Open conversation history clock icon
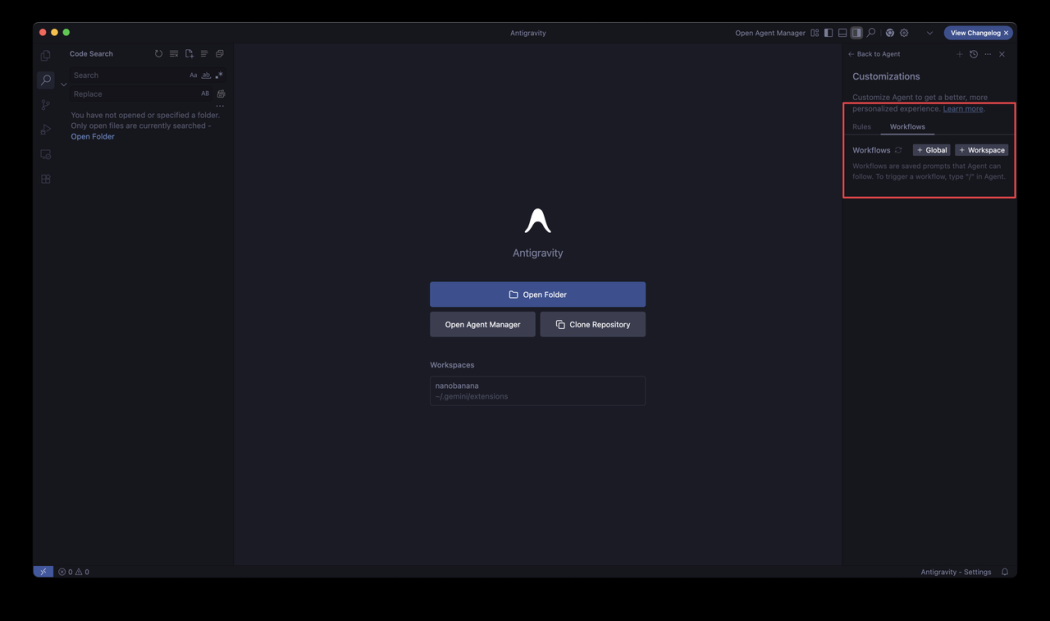The width and height of the screenshot is (1050, 621). 974,54
